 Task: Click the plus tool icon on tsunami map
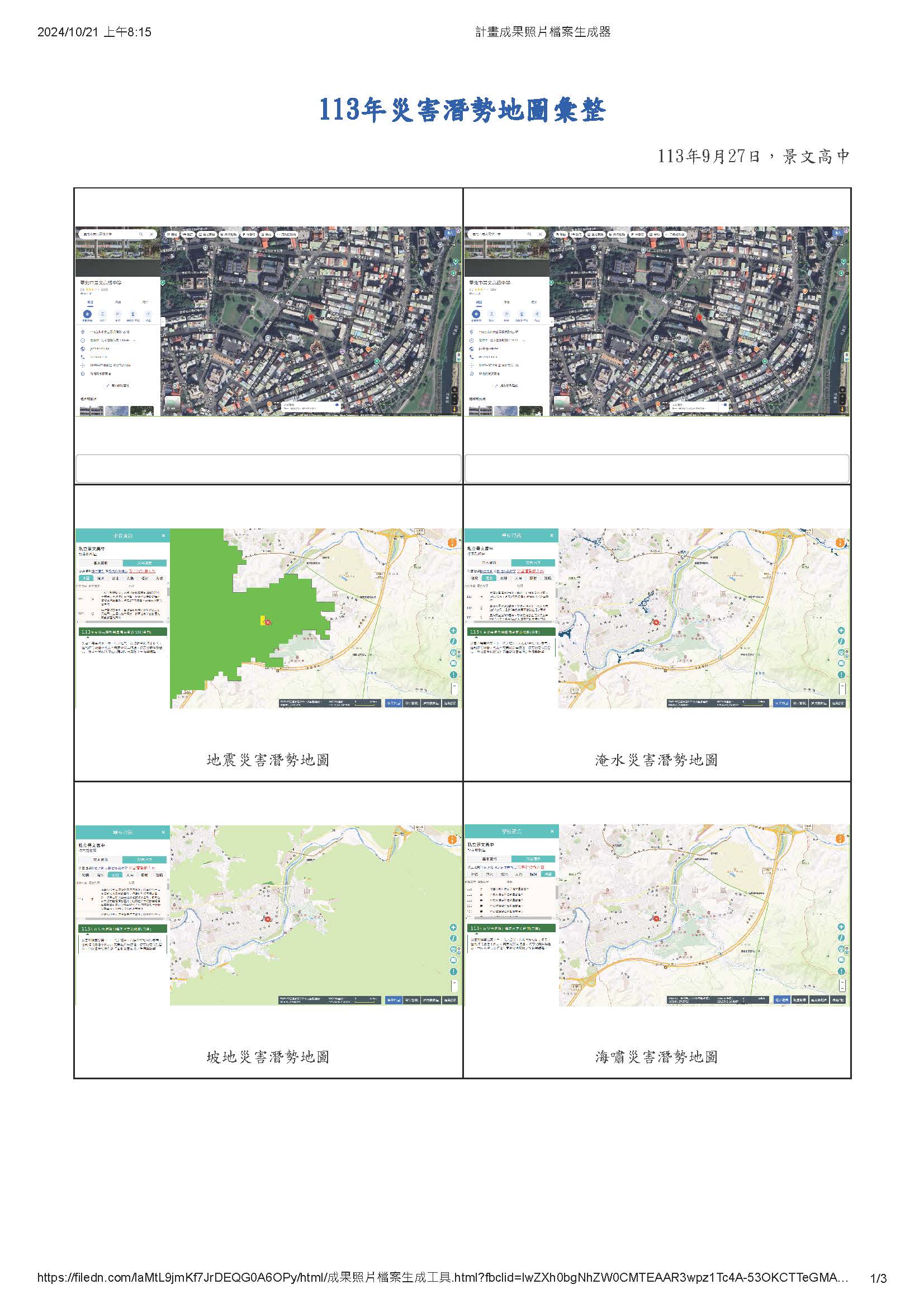(841, 927)
